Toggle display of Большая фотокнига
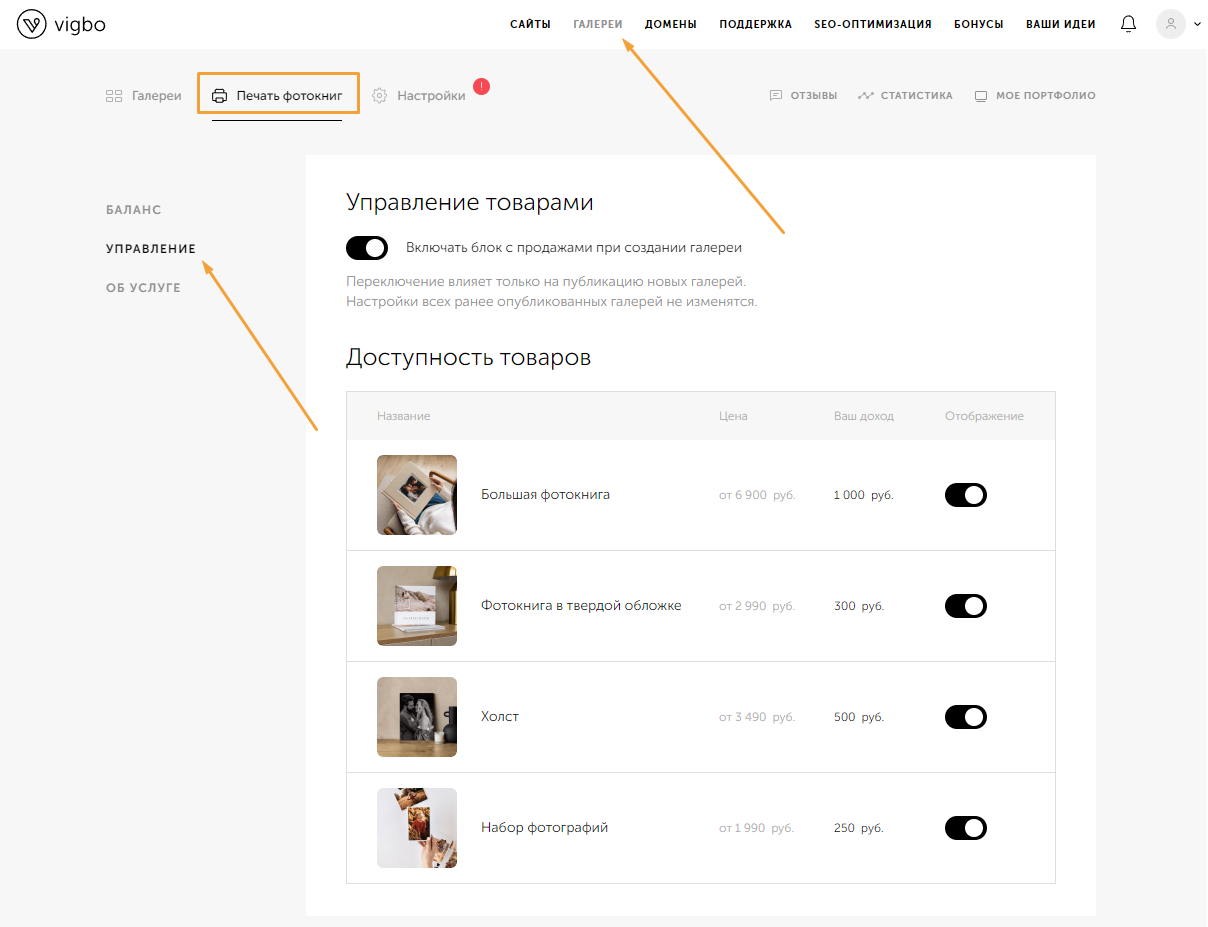This screenshot has height=927, width=1208. [x=965, y=495]
